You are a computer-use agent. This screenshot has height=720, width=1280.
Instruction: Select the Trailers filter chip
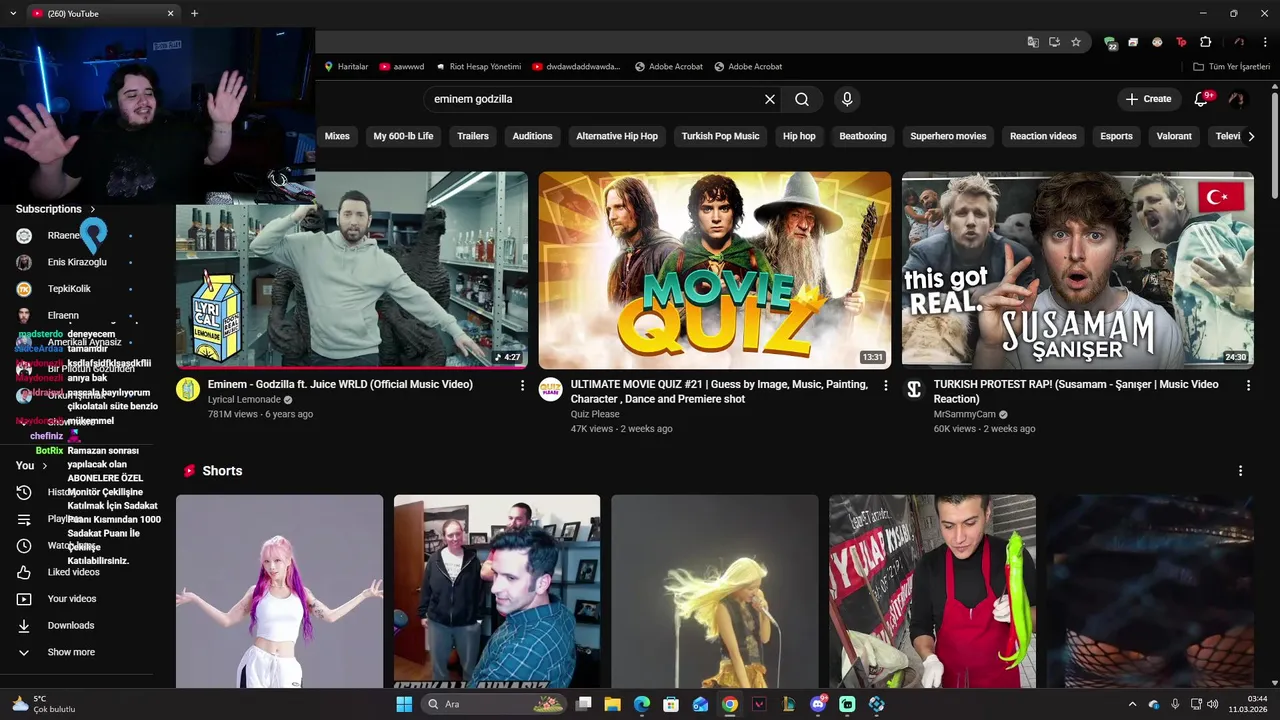point(473,136)
